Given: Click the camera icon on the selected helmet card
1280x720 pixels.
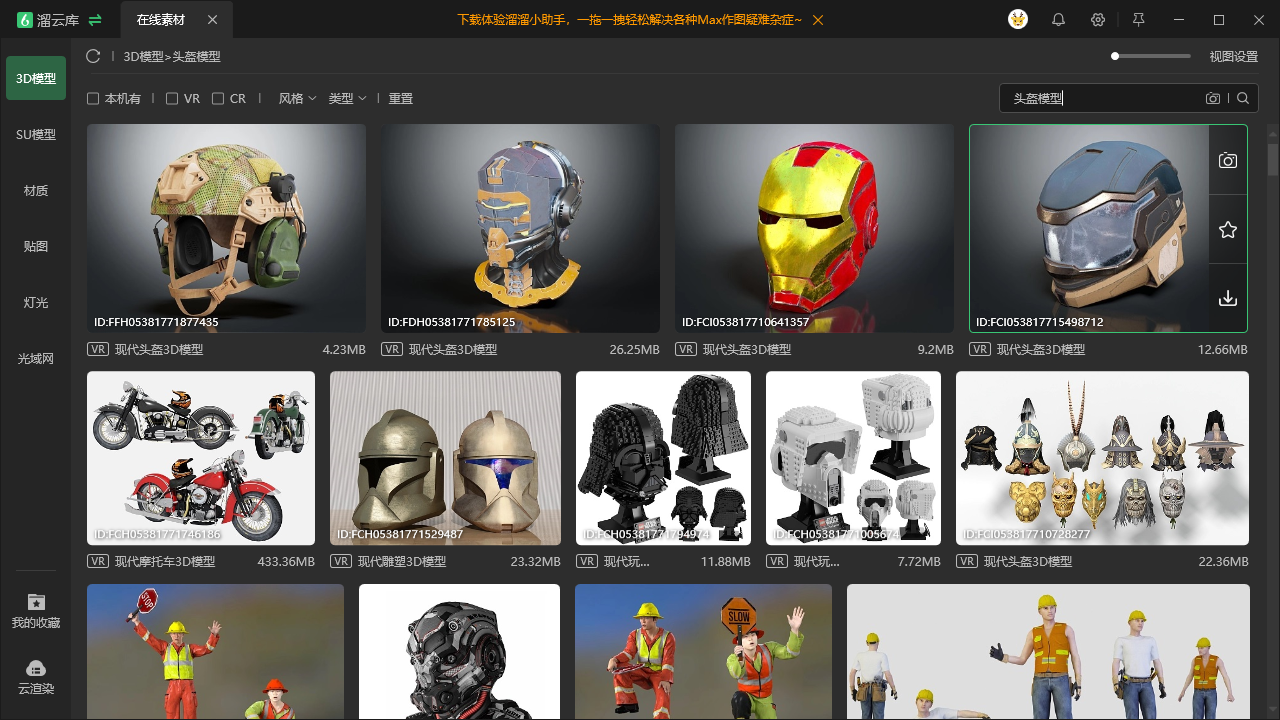Looking at the screenshot, I should point(1228,160).
